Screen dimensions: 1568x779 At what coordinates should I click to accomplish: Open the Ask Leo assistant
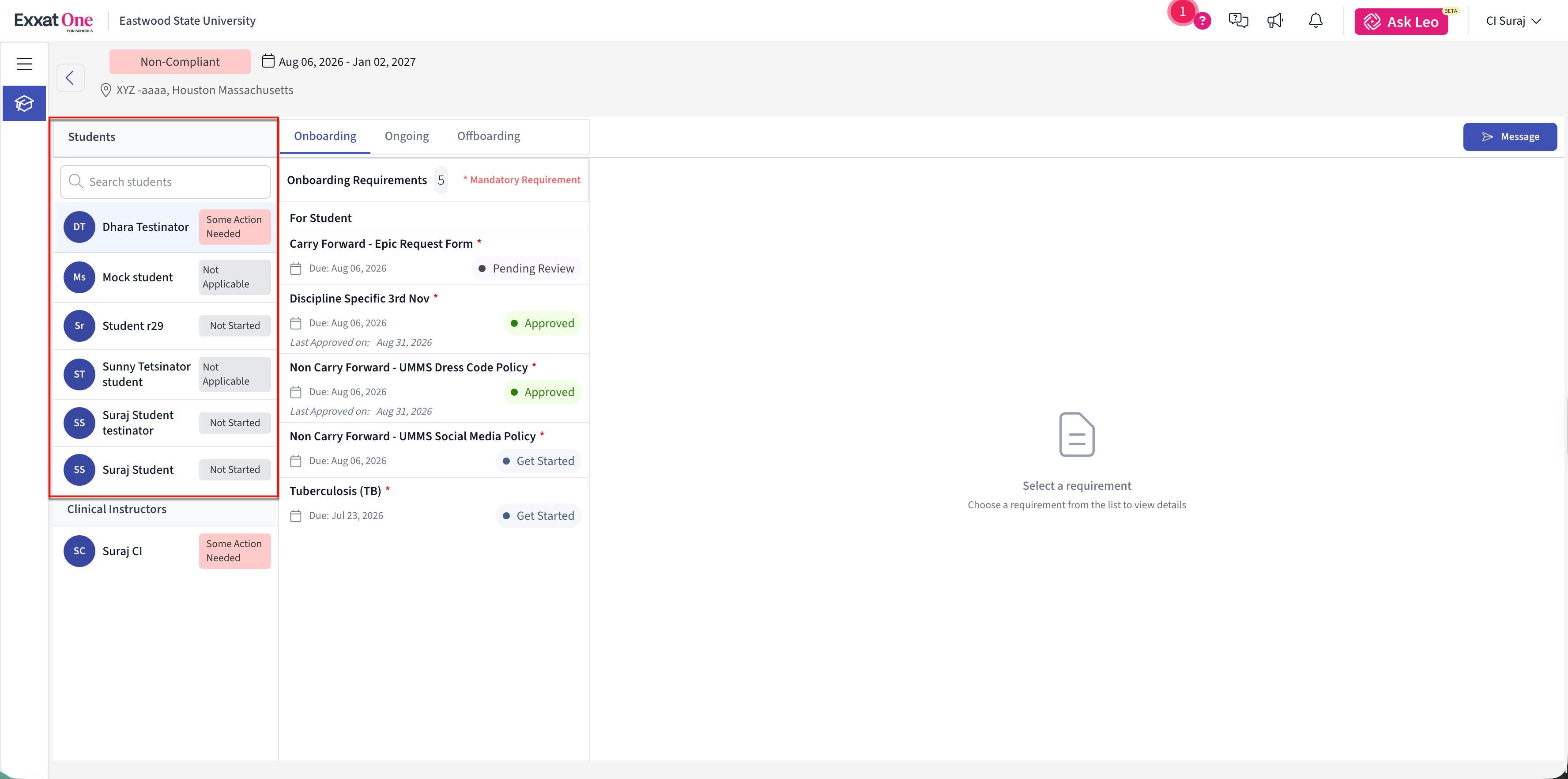point(1401,22)
